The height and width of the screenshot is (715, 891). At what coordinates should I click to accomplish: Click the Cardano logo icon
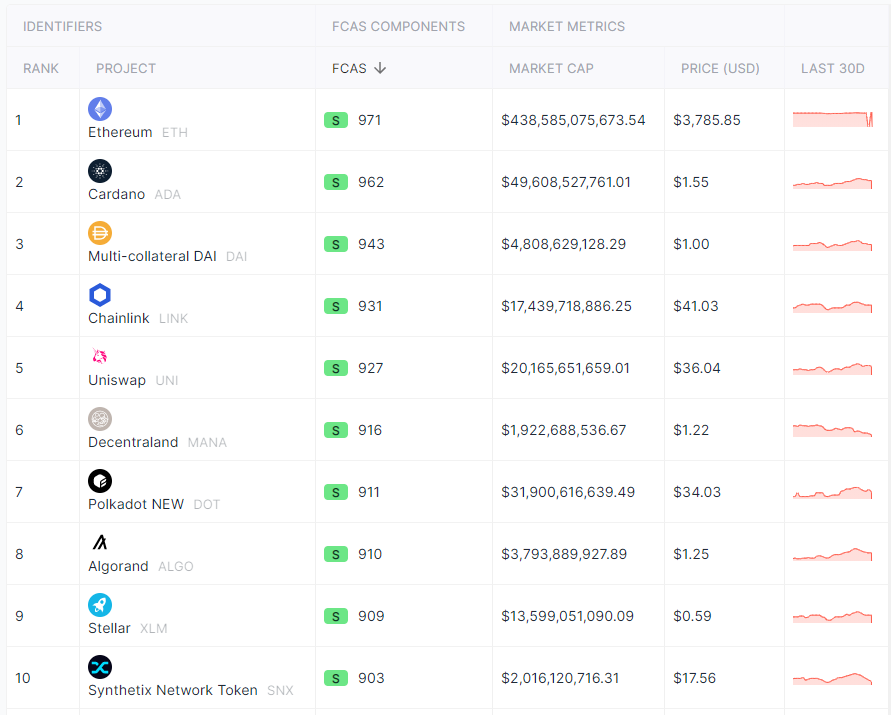click(100, 171)
